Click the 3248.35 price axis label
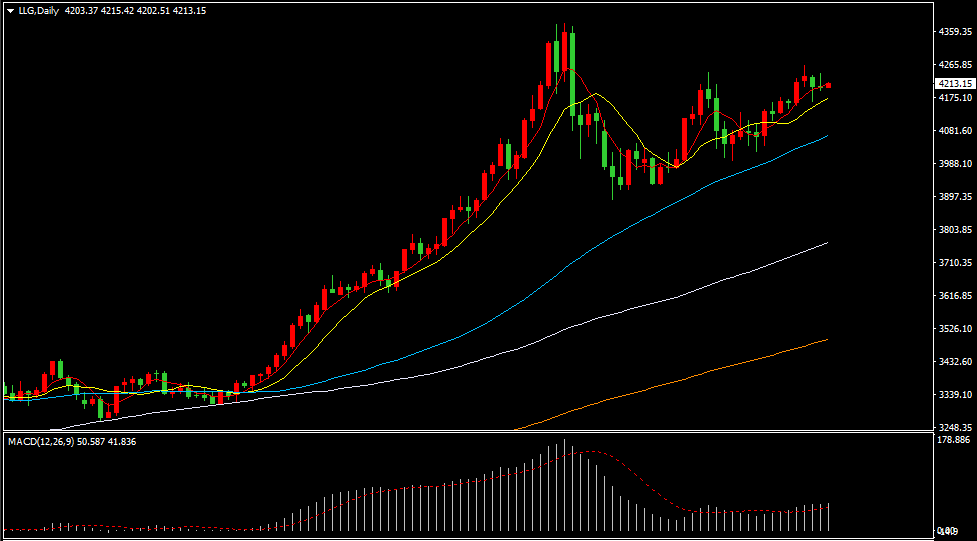The image size is (977, 541). (x=955, y=428)
